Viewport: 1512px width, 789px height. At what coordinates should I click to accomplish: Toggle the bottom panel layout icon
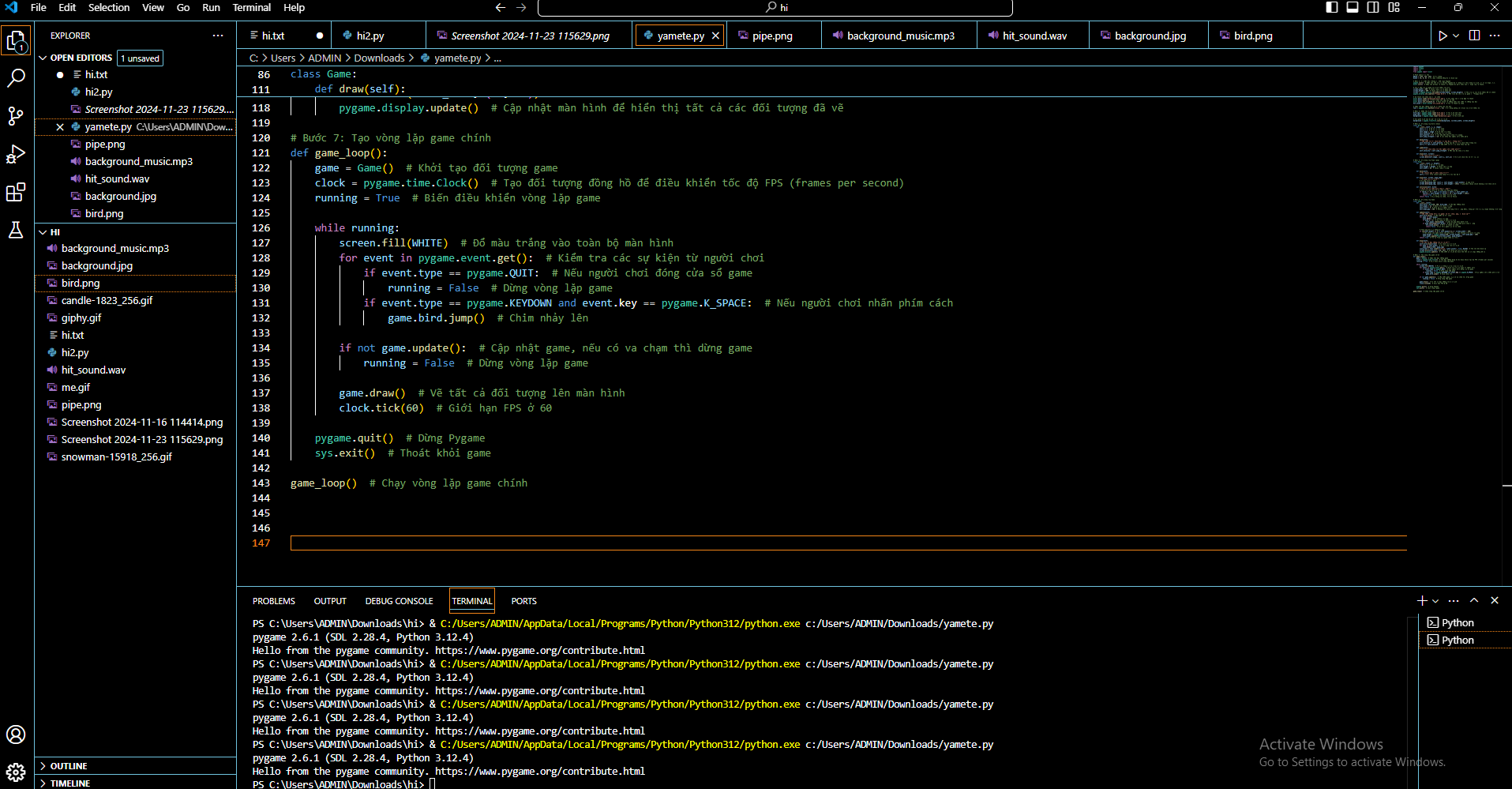tap(1353, 7)
